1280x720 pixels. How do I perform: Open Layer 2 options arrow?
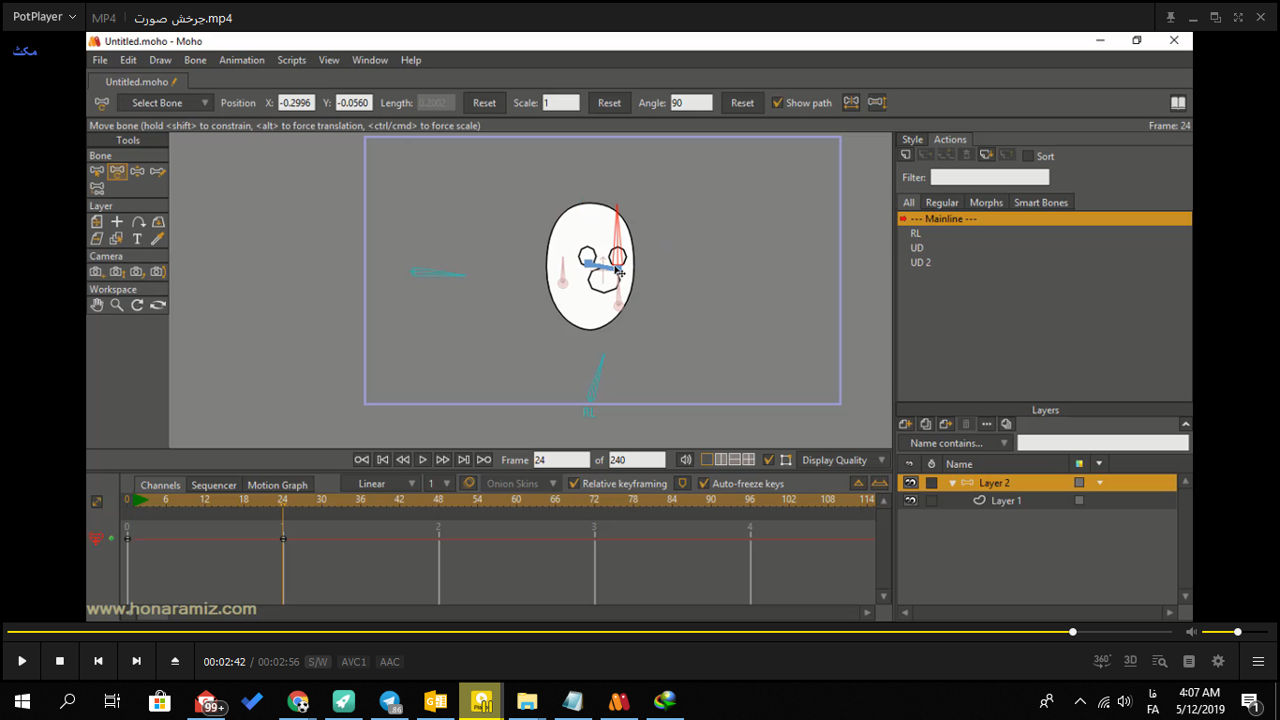point(1100,483)
